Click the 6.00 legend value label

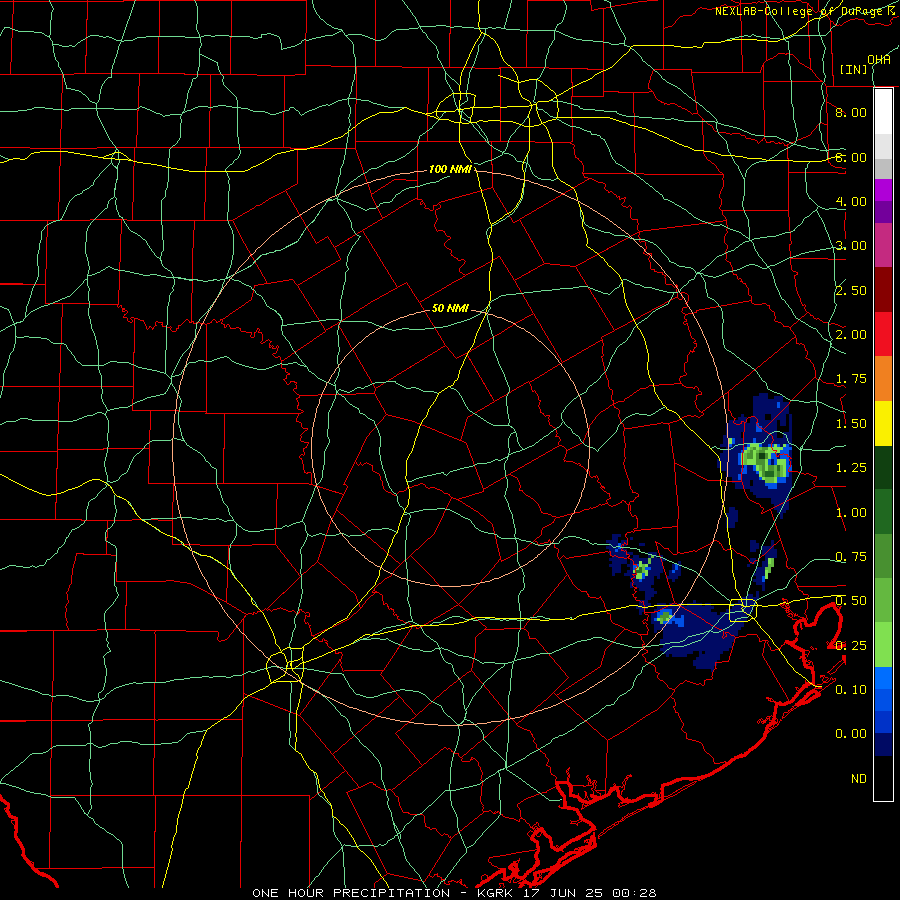coord(851,157)
